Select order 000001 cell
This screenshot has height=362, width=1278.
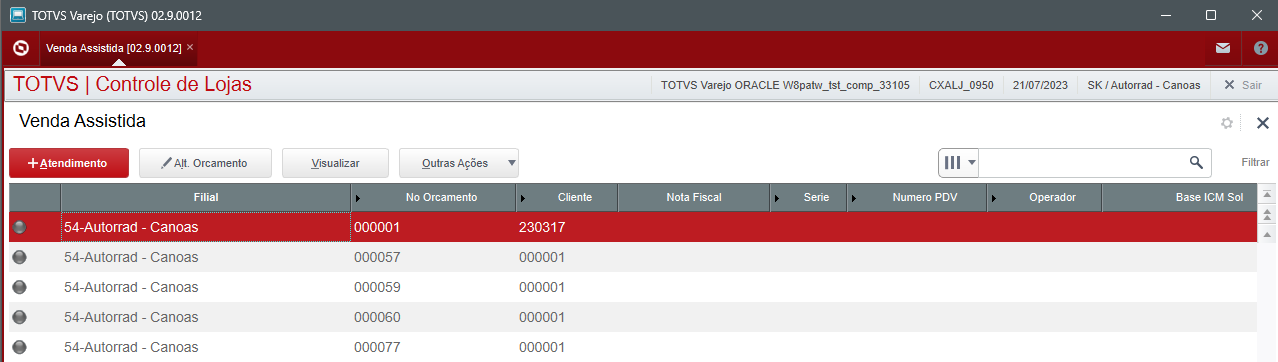click(433, 228)
